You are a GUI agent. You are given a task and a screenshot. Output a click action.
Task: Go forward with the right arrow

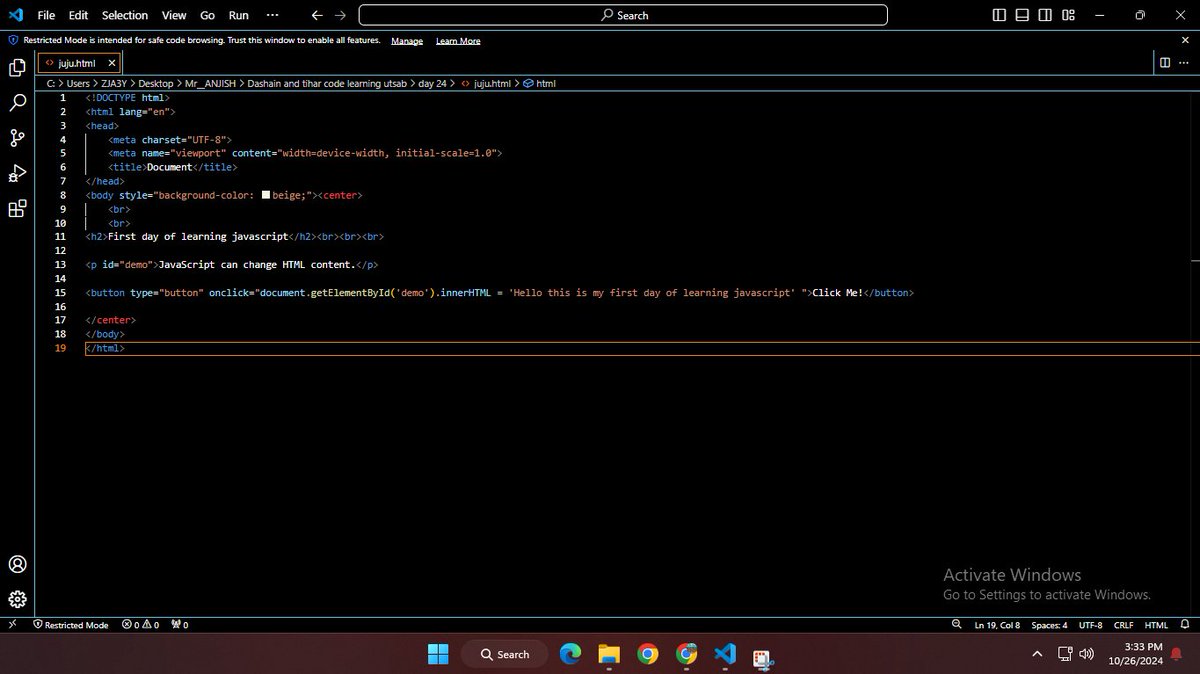click(341, 15)
